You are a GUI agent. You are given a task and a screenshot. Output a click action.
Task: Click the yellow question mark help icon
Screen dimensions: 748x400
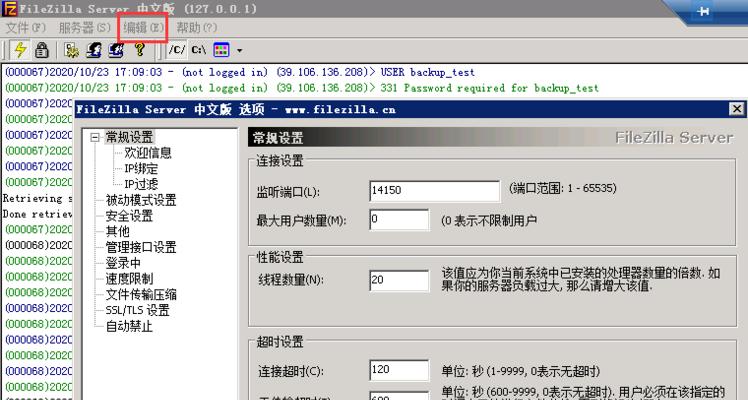point(139,49)
